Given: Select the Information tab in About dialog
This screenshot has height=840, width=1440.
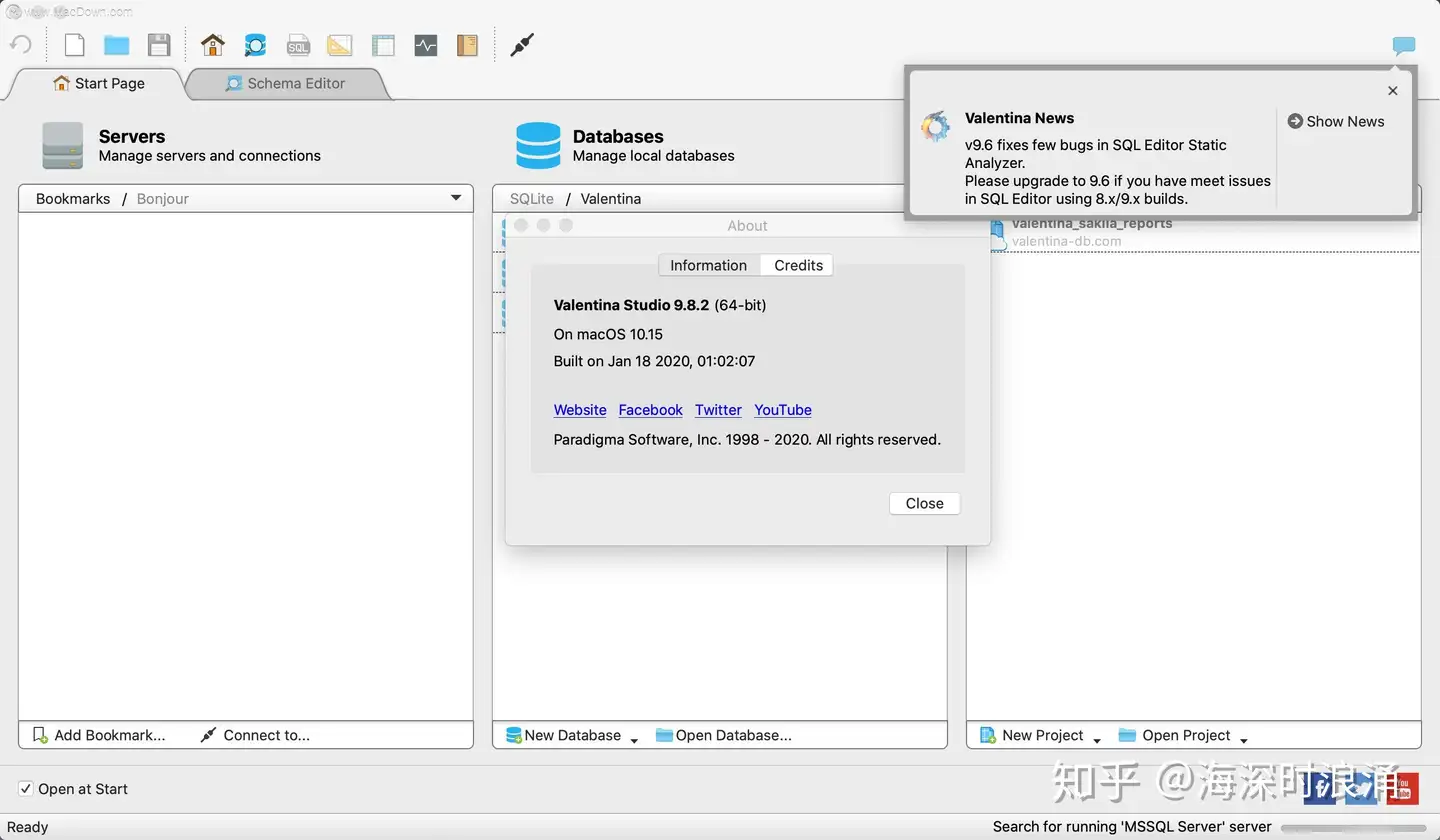Looking at the screenshot, I should point(708,265).
